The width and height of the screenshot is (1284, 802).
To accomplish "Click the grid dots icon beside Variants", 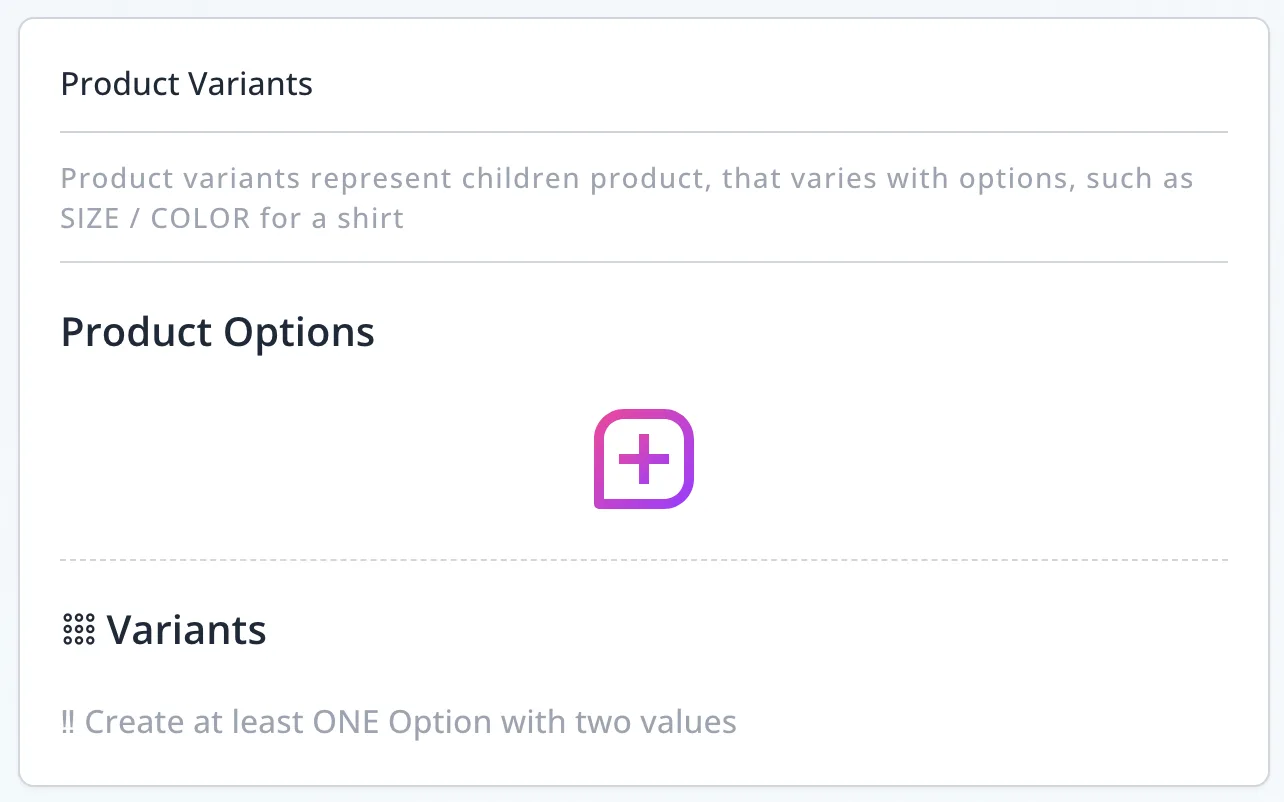I will coord(78,630).
